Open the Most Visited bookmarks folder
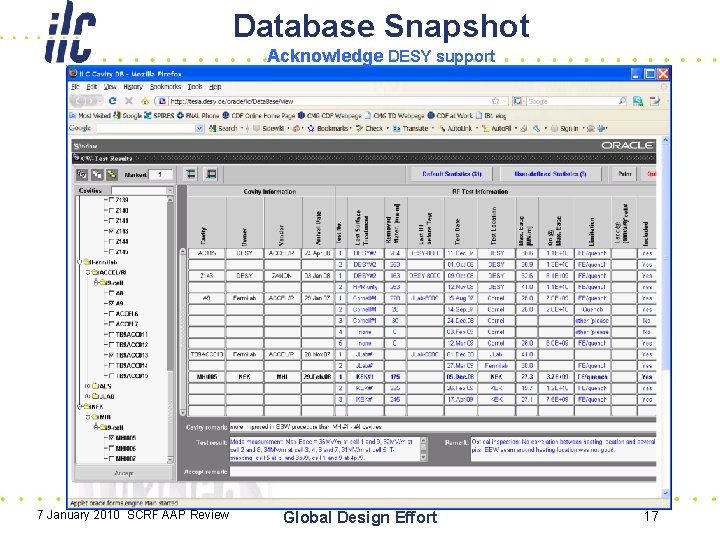Viewport: 720px width, 540px height. [x=90, y=115]
